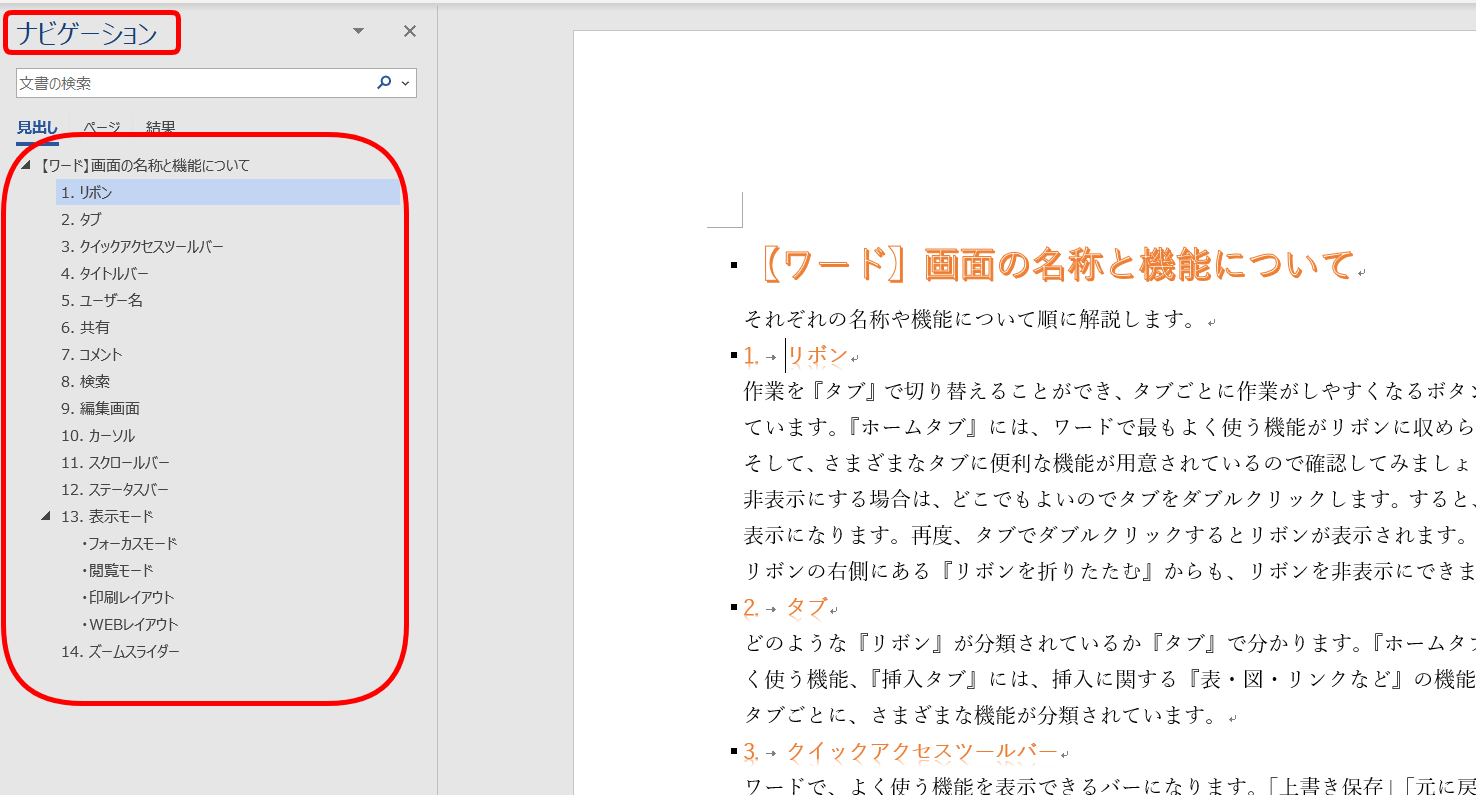The width and height of the screenshot is (1476, 795).
Task: Jump to heading 1. リボン
Action: coord(228,192)
